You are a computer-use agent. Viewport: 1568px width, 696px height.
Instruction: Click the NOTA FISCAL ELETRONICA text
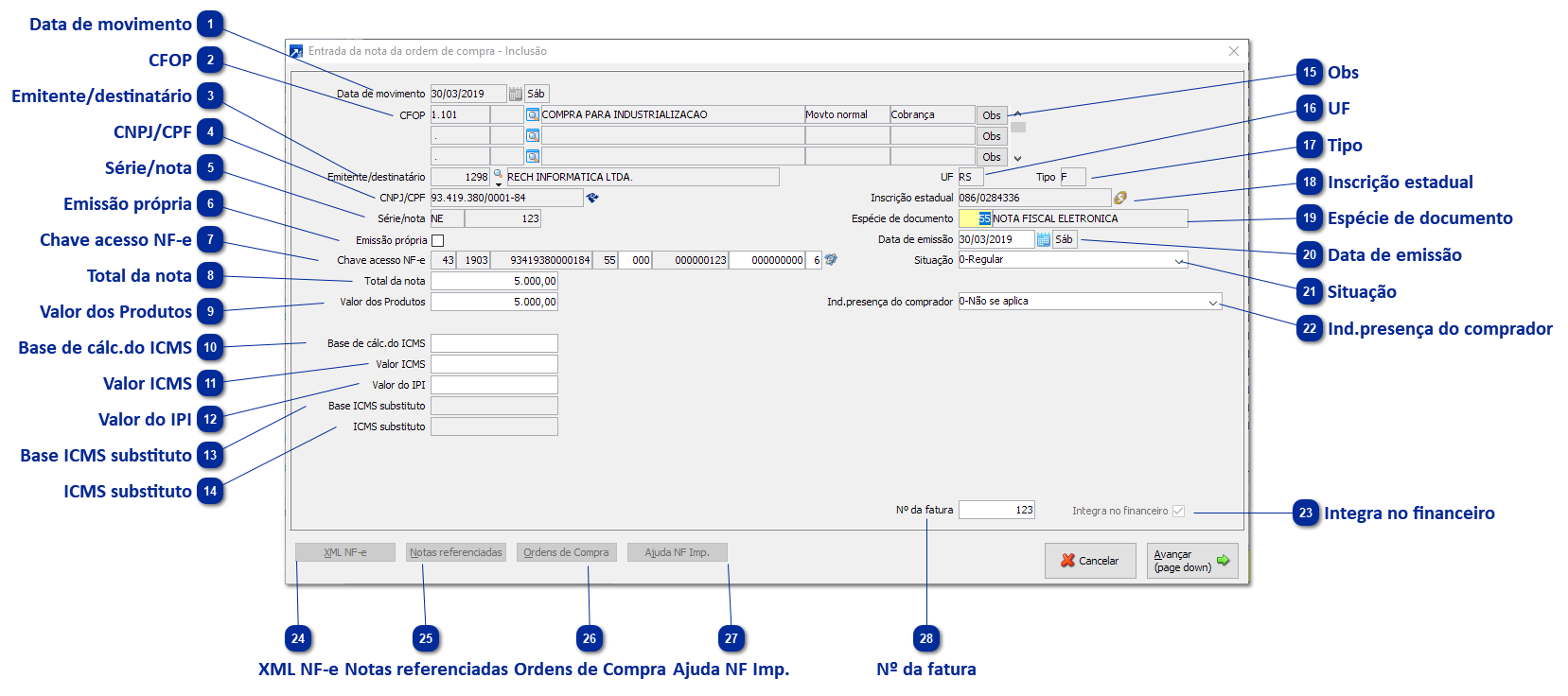pyautogui.click(x=1055, y=218)
